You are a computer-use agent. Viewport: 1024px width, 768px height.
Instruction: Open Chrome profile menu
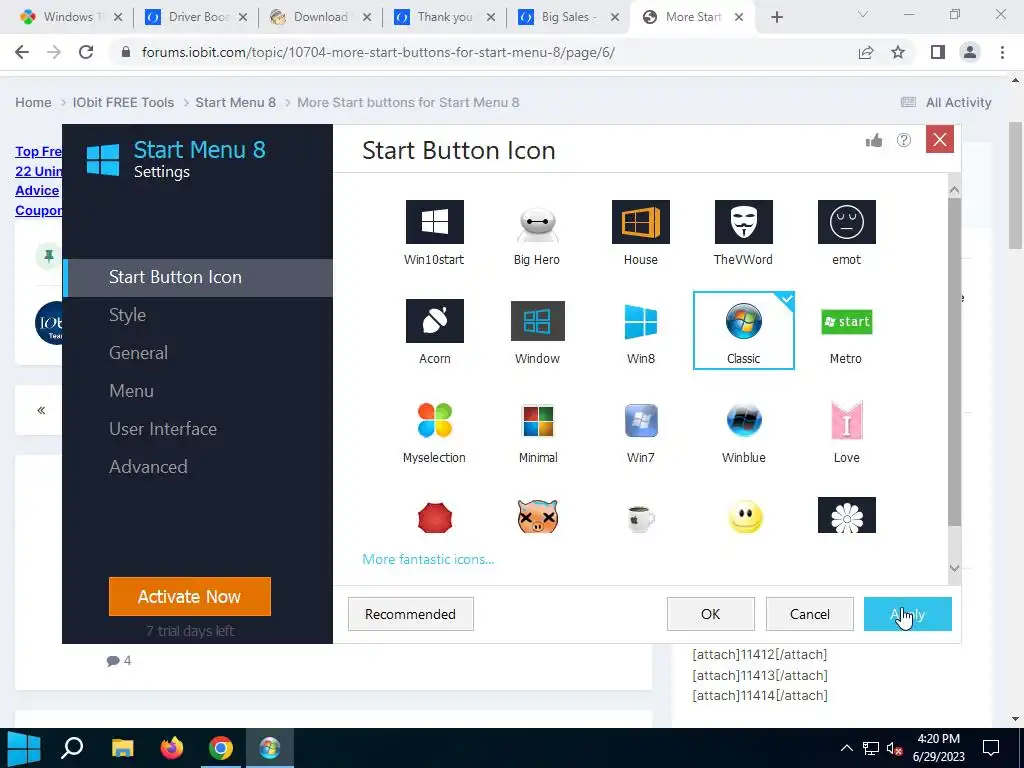tap(970, 52)
